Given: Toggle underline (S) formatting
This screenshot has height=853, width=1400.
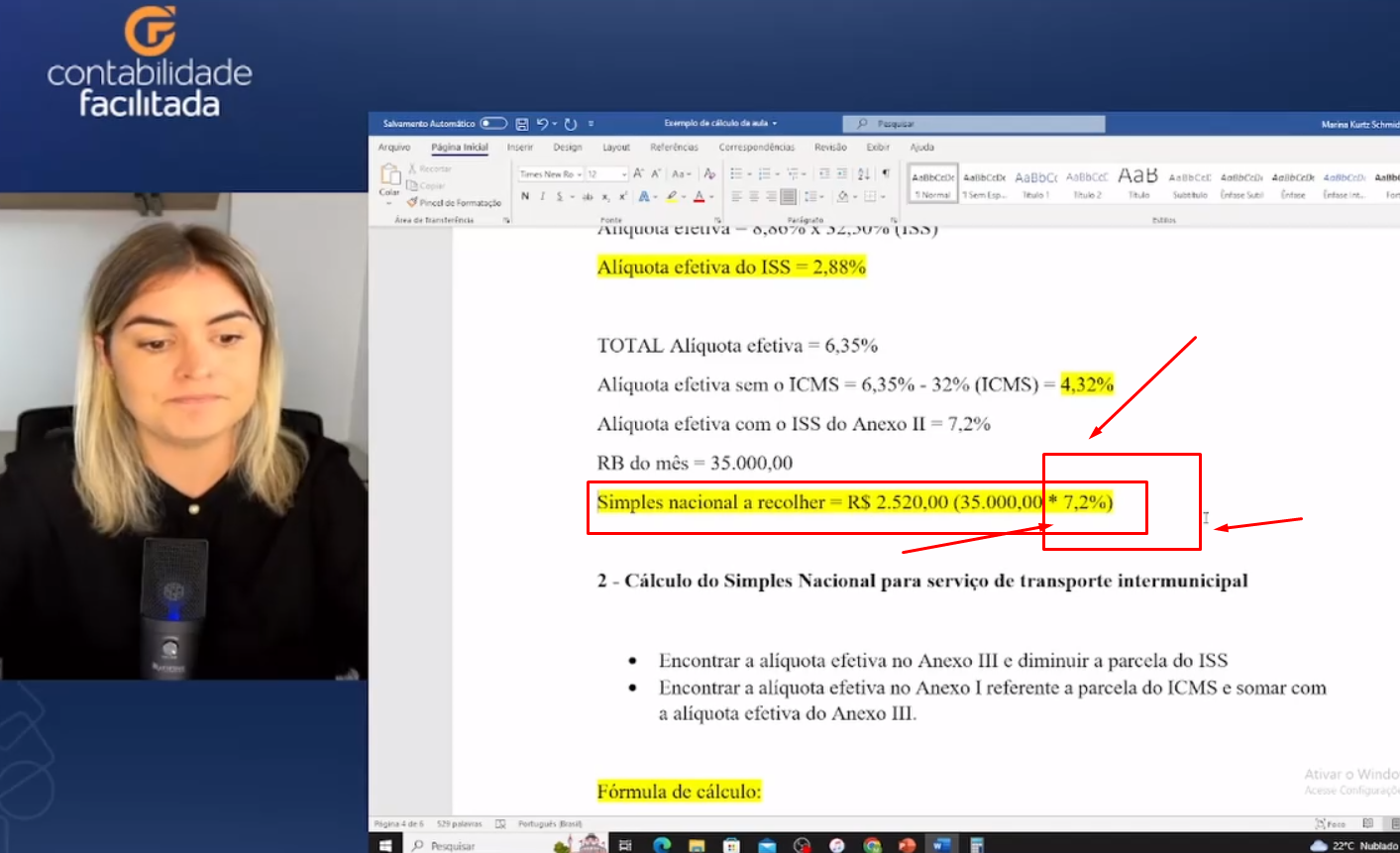Looking at the screenshot, I should [x=561, y=196].
